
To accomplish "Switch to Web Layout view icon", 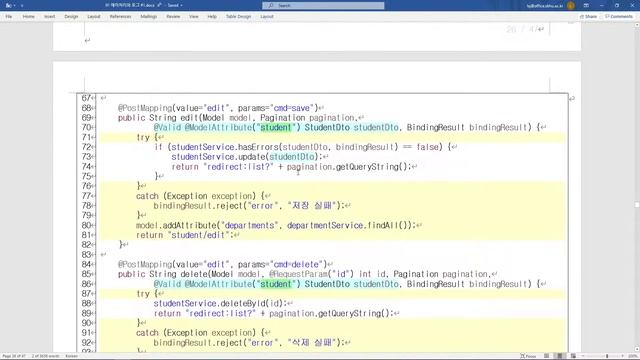I will (x=573, y=356).
